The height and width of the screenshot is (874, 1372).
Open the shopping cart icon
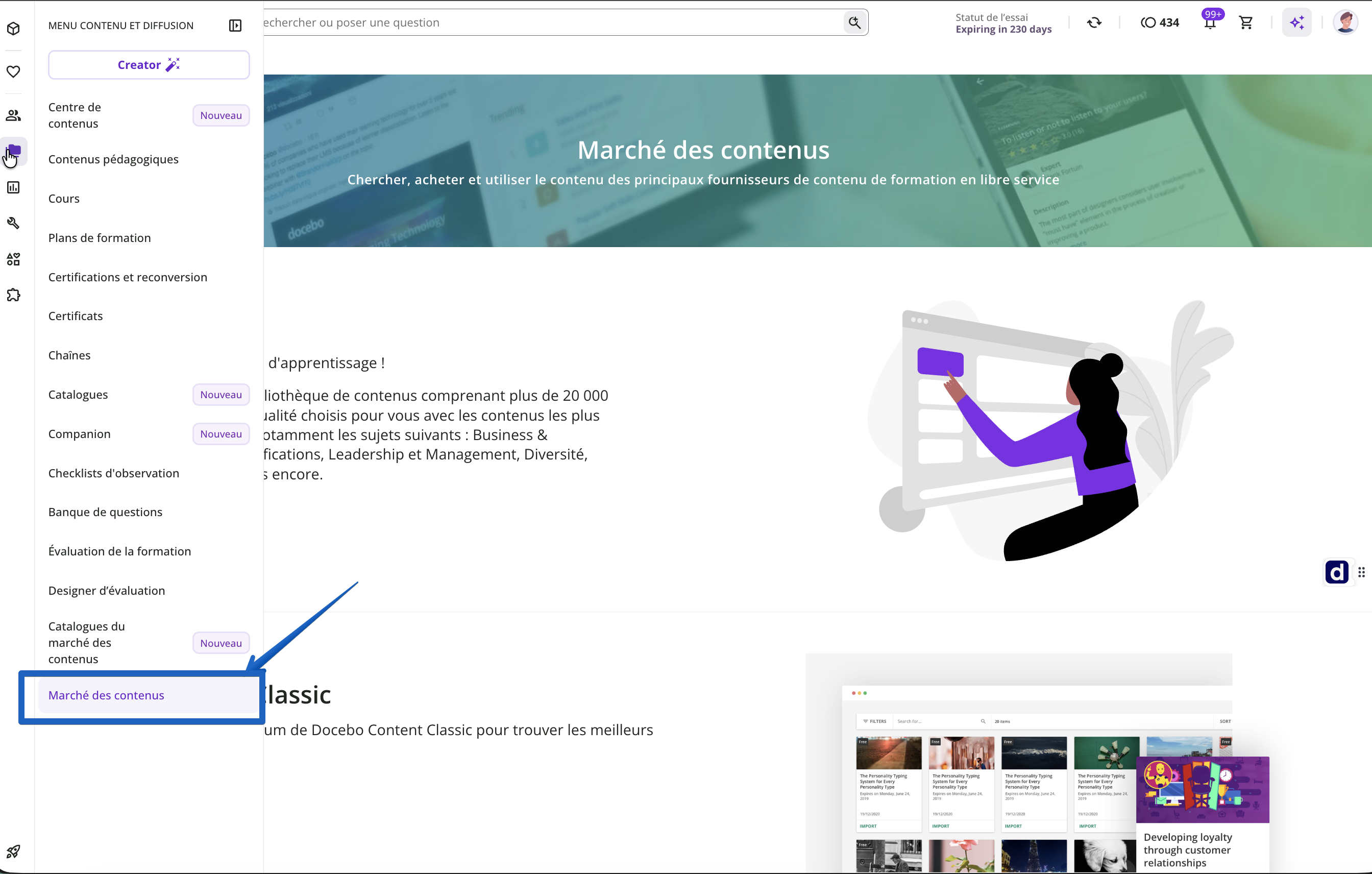(x=1245, y=22)
